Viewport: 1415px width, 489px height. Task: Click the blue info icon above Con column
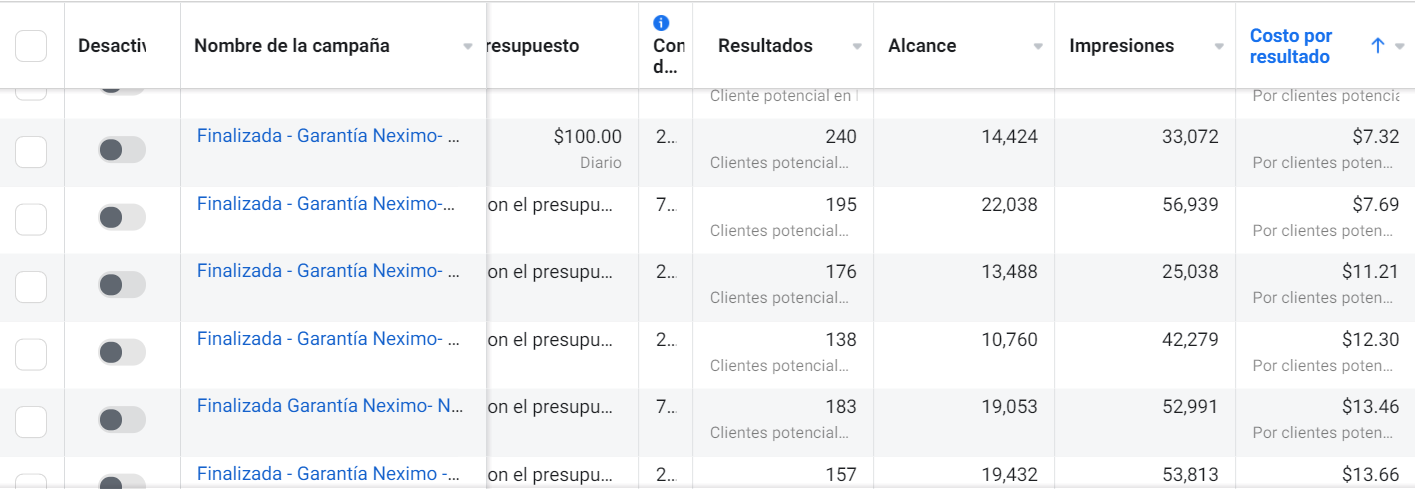660,23
